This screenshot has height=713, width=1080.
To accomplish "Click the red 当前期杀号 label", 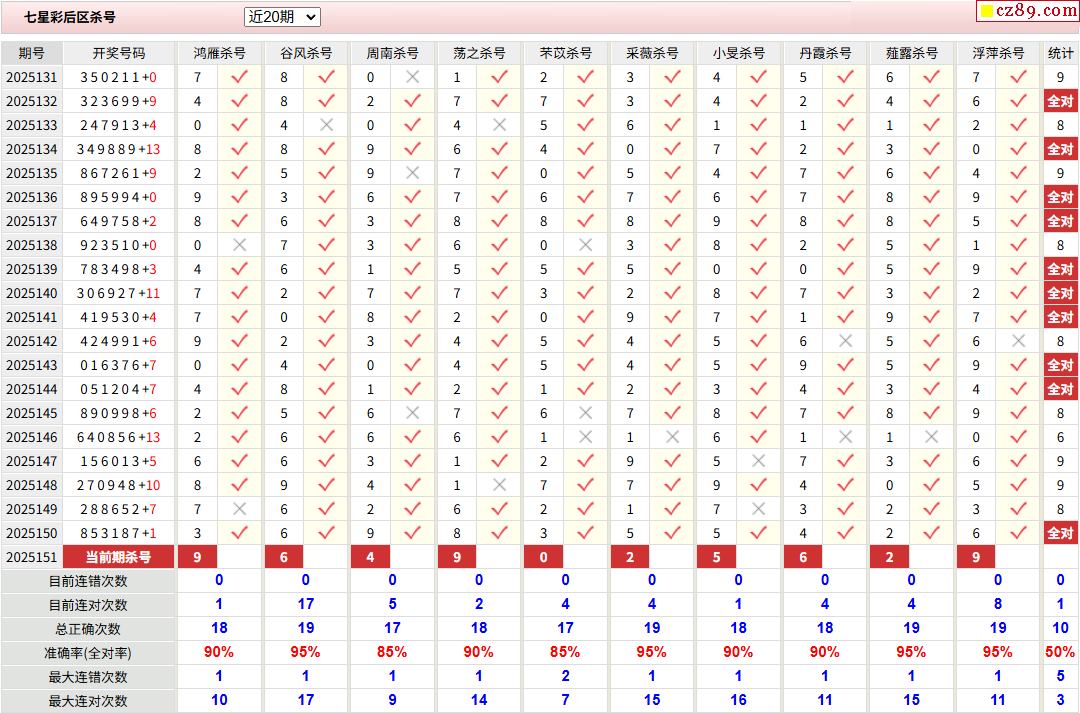I will tap(118, 557).
